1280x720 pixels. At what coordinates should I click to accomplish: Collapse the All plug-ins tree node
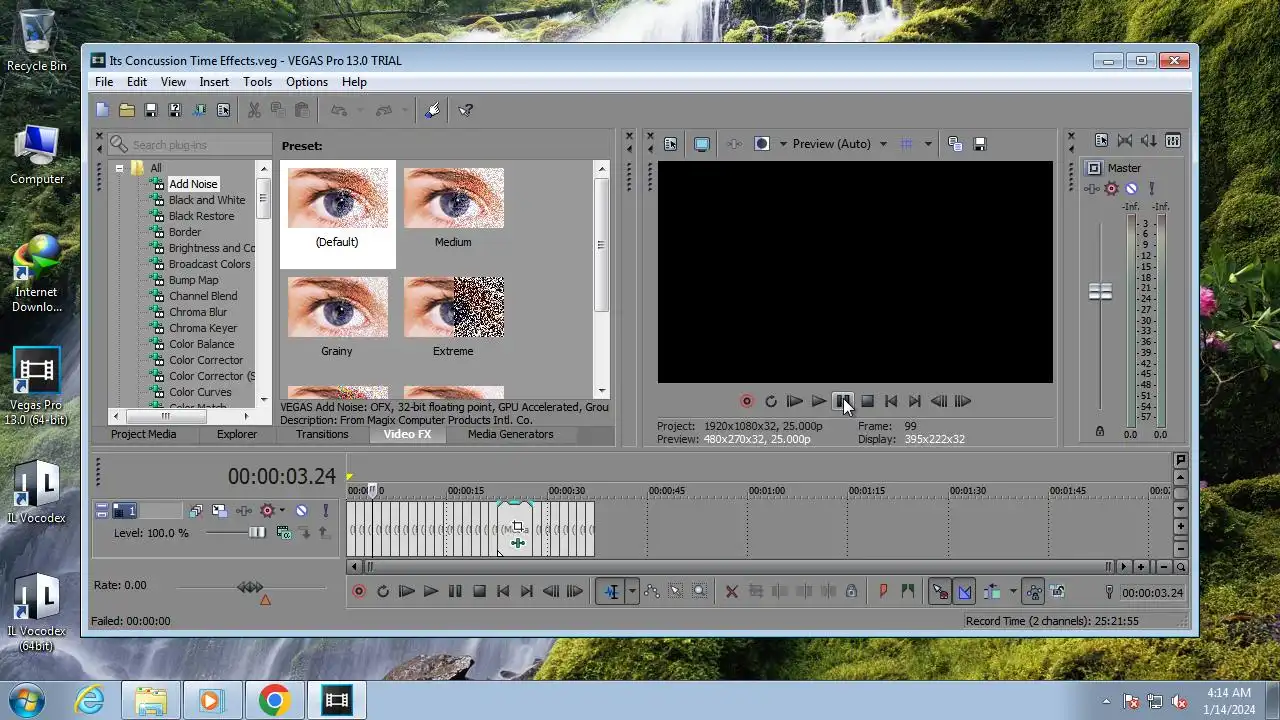pyautogui.click(x=119, y=168)
